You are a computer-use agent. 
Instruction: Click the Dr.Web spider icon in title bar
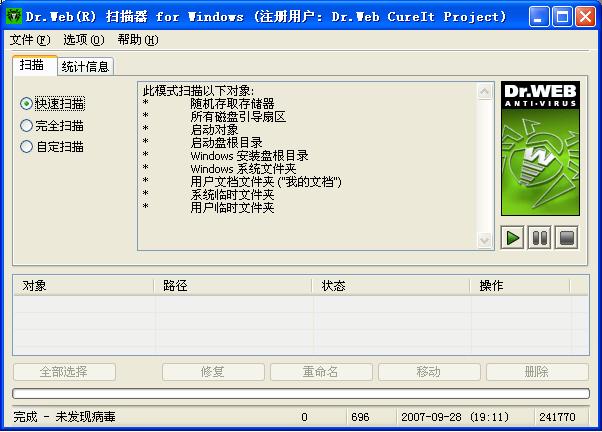[x=14, y=16]
